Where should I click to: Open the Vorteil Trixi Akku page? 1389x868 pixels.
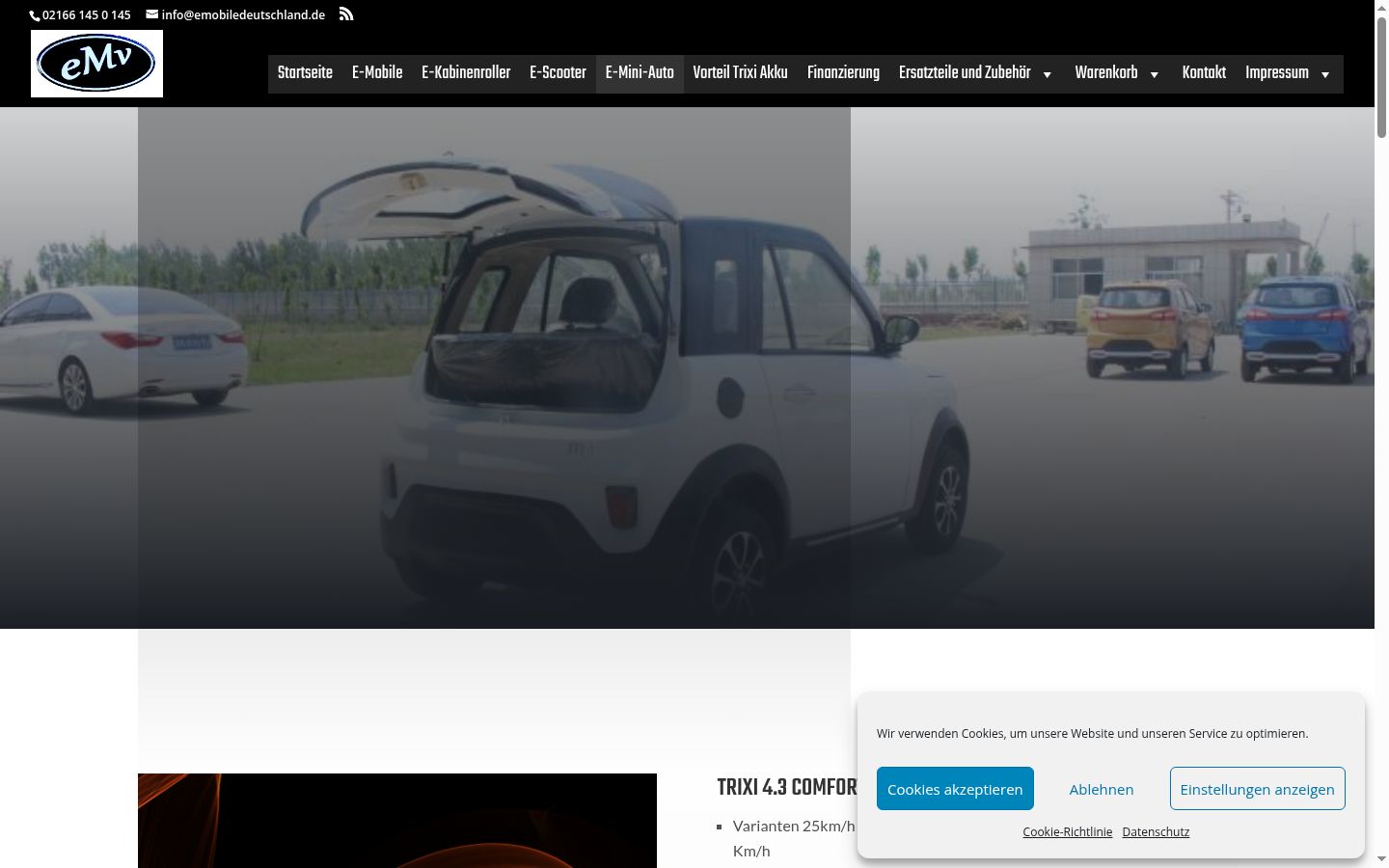coord(740,73)
